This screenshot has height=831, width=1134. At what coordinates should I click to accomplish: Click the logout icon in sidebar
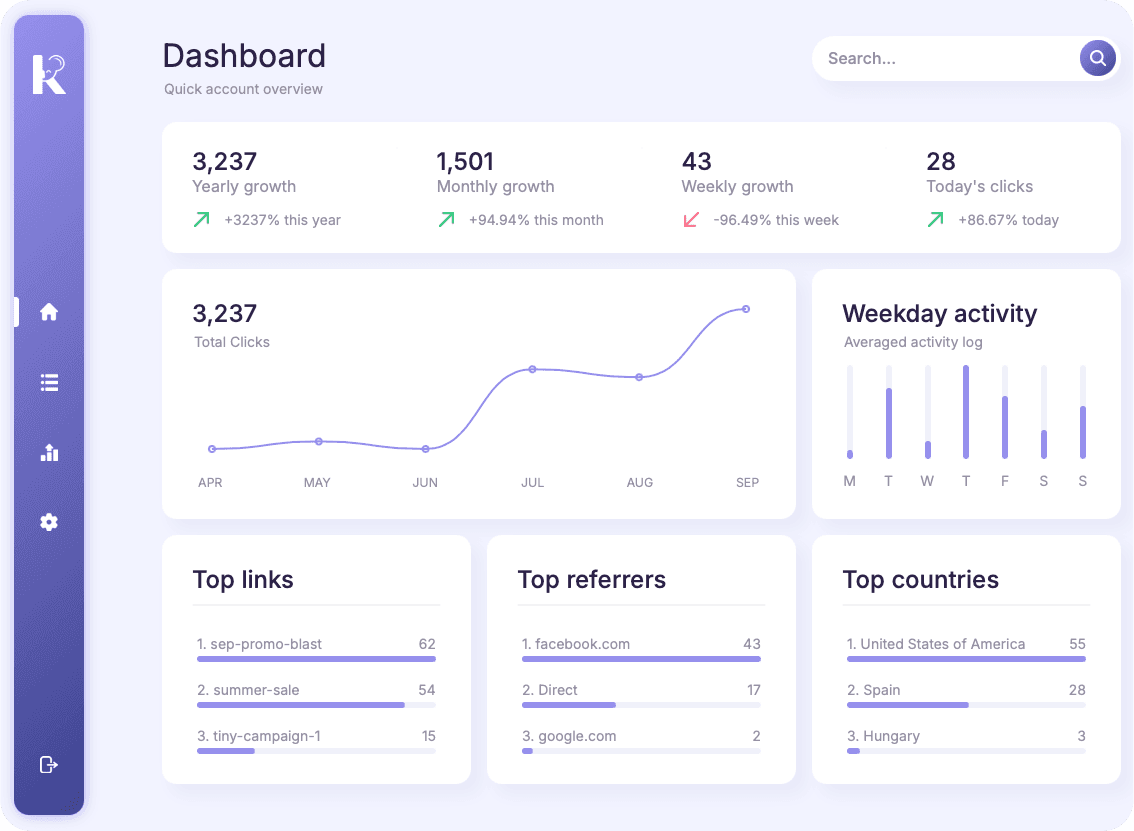click(49, 765)
